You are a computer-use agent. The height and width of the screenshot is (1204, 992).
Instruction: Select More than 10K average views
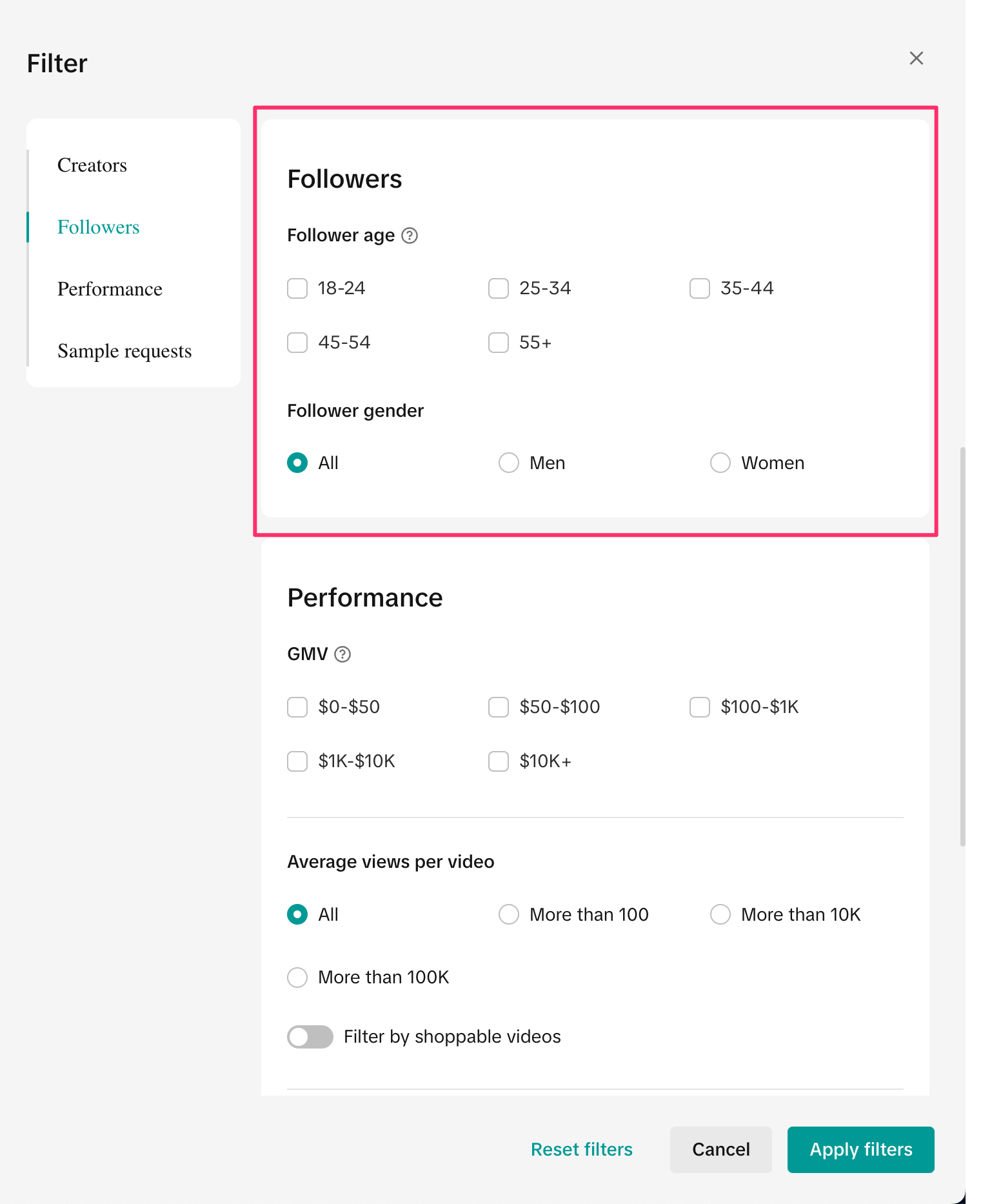pyautogui.click(x=720, y=914)
